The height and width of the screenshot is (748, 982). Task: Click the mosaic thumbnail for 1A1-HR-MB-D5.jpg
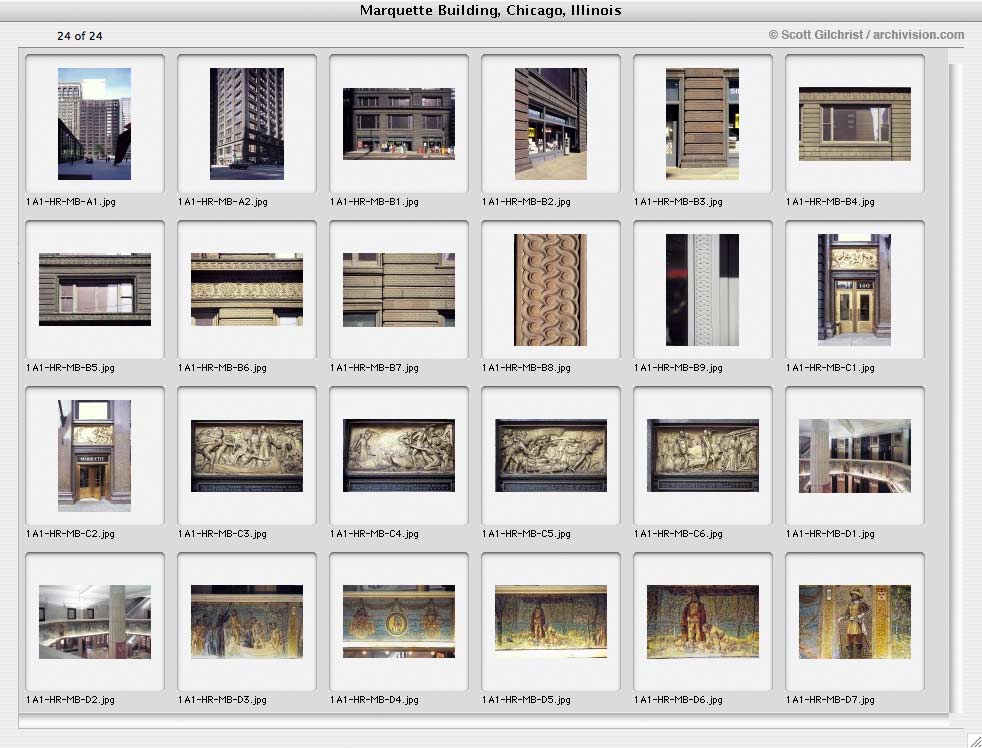[x=551, y=621]
